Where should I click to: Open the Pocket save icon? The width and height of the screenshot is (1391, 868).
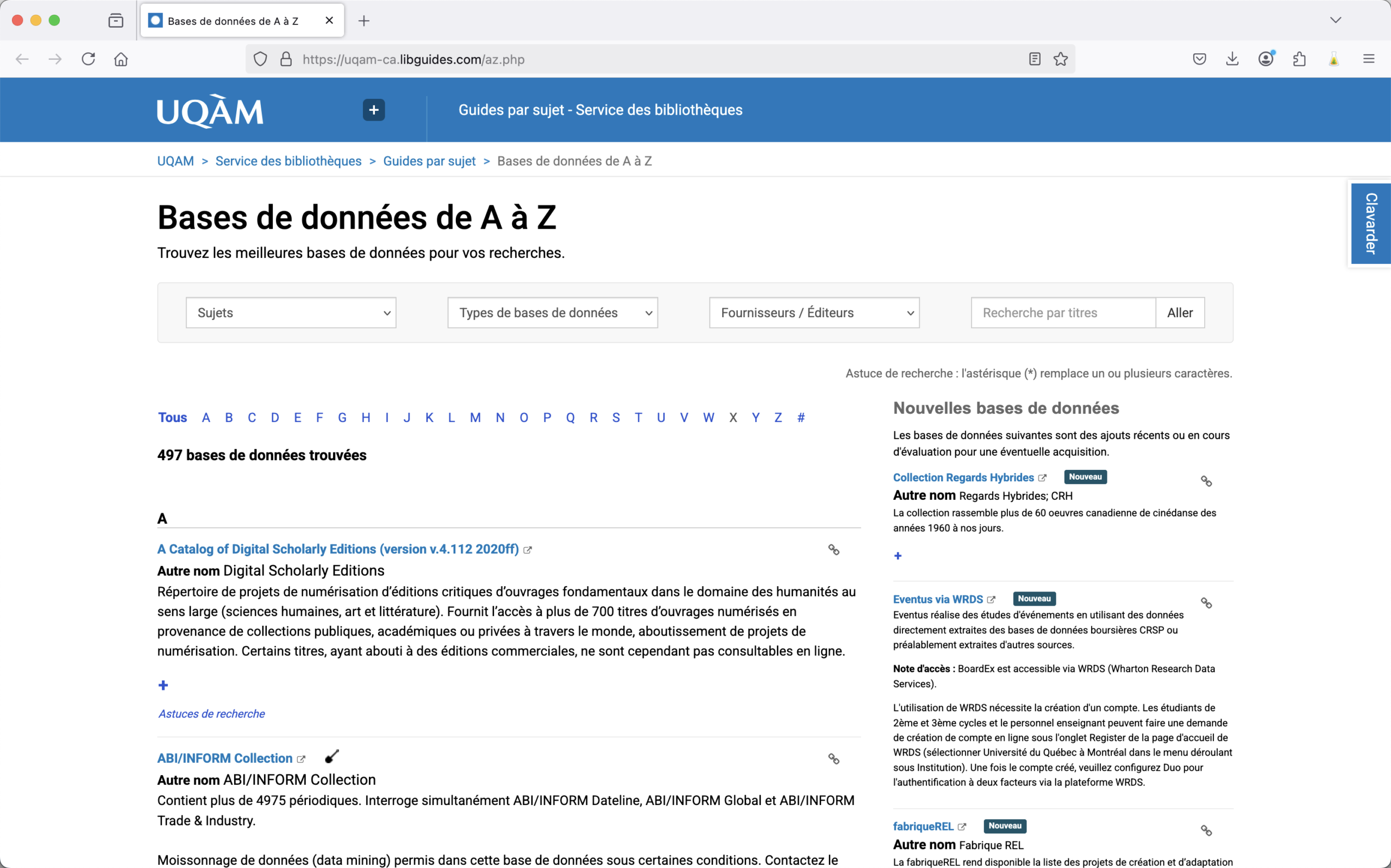coord(1199,59)
